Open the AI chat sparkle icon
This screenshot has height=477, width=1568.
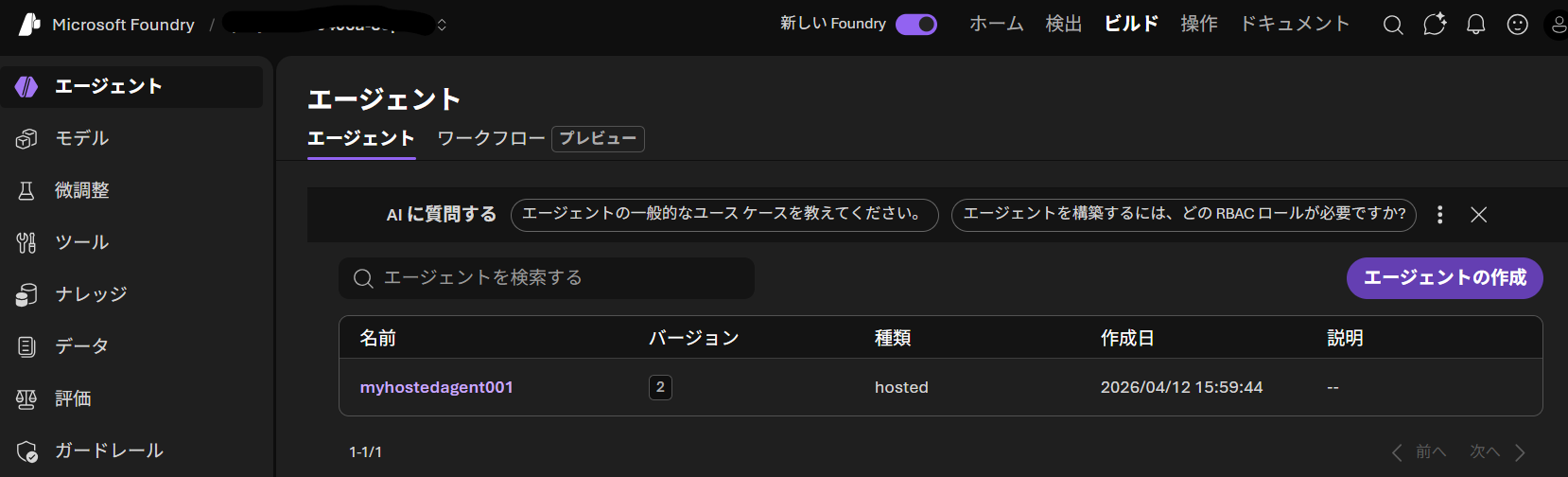click(x=1435, y=25)
